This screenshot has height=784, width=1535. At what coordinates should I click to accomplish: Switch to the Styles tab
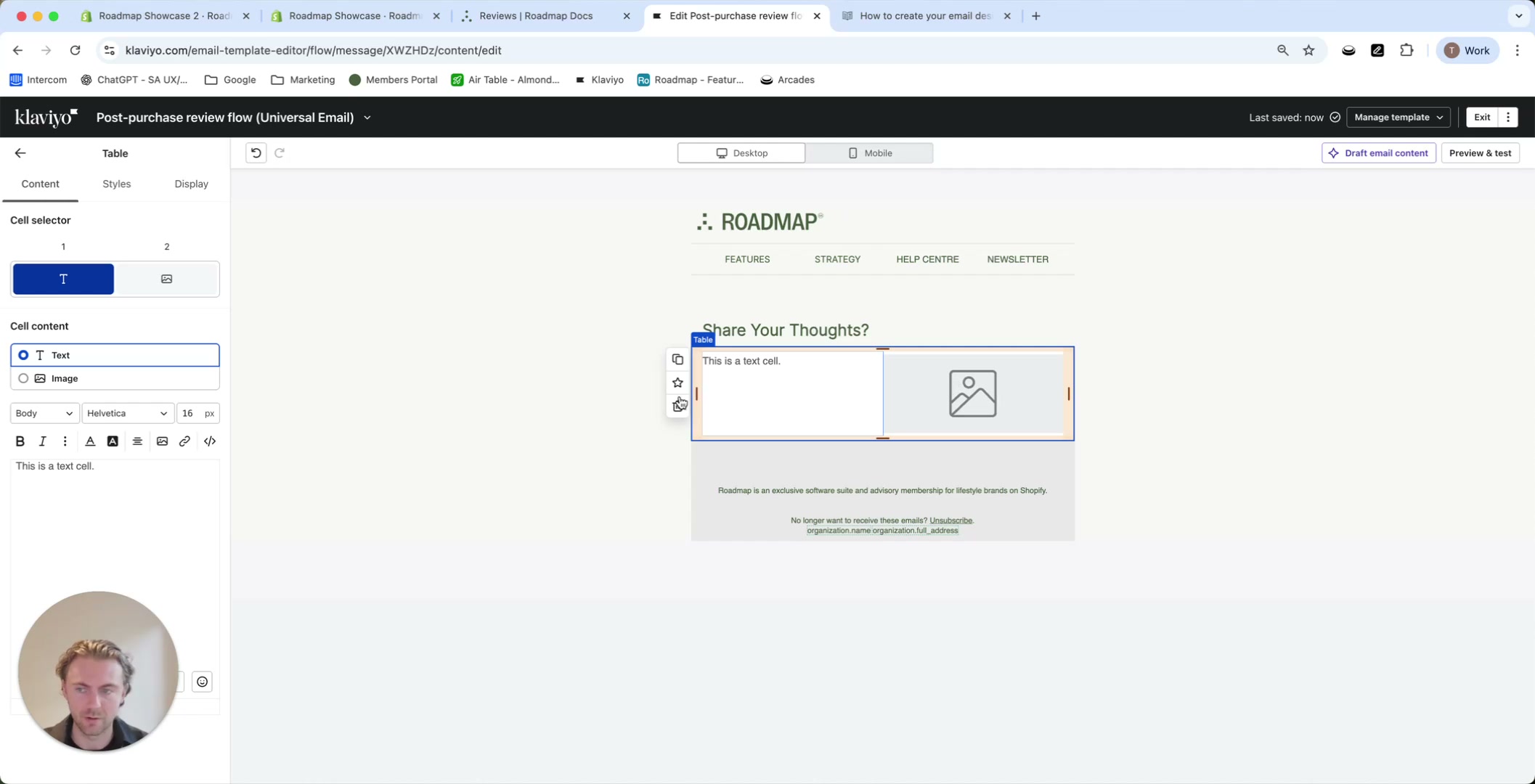116,184
